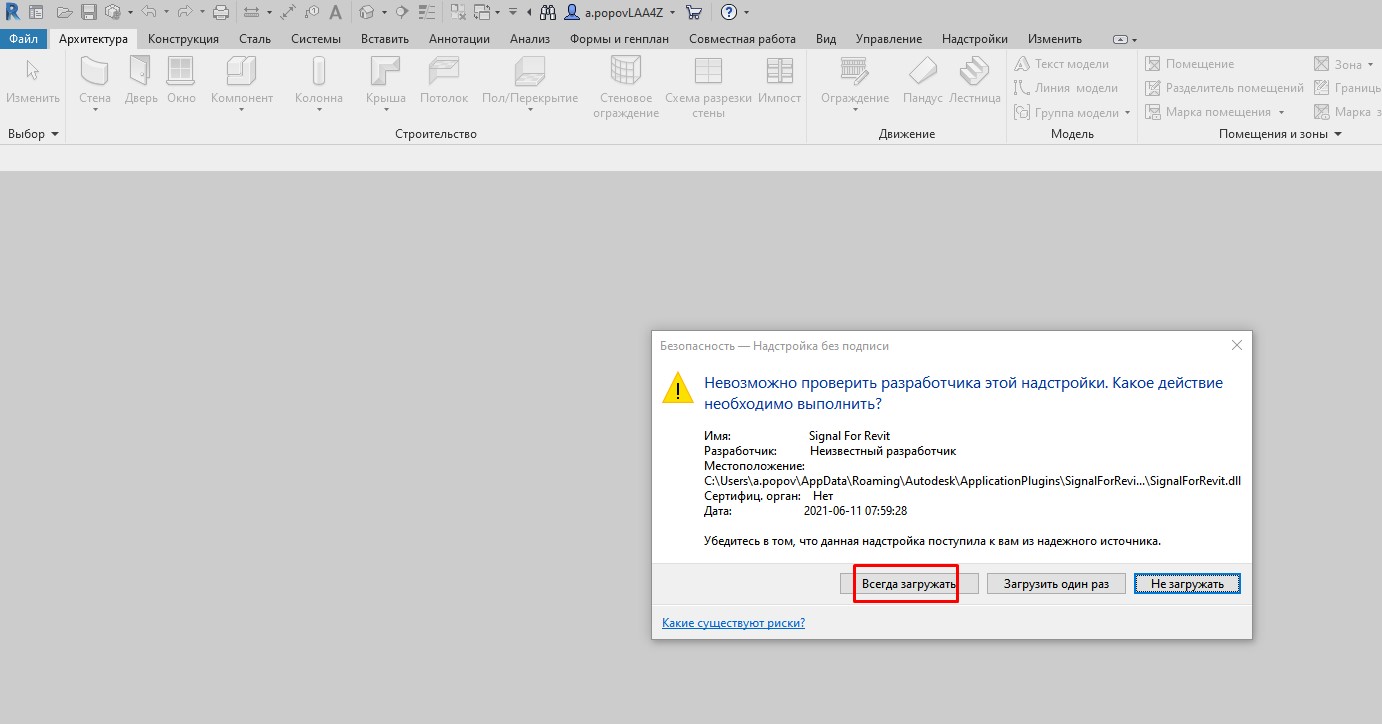
Task: Open the Марка помещения dropdown
Action: [x=1281, y=112]
